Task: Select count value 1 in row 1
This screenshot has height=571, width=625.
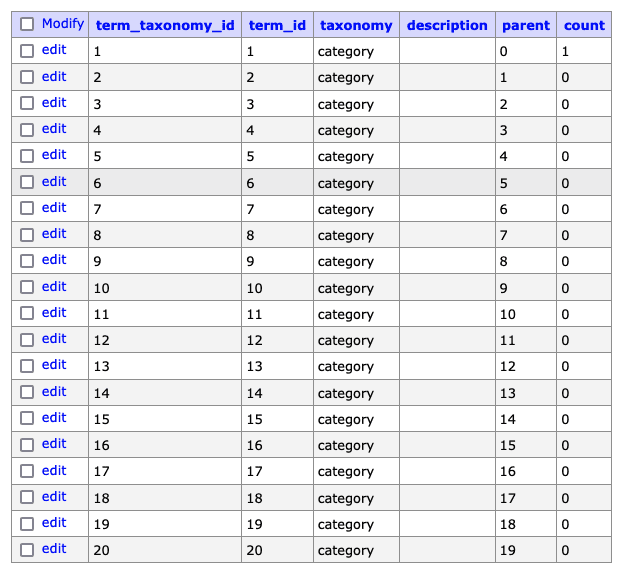Action: [565, 51]
